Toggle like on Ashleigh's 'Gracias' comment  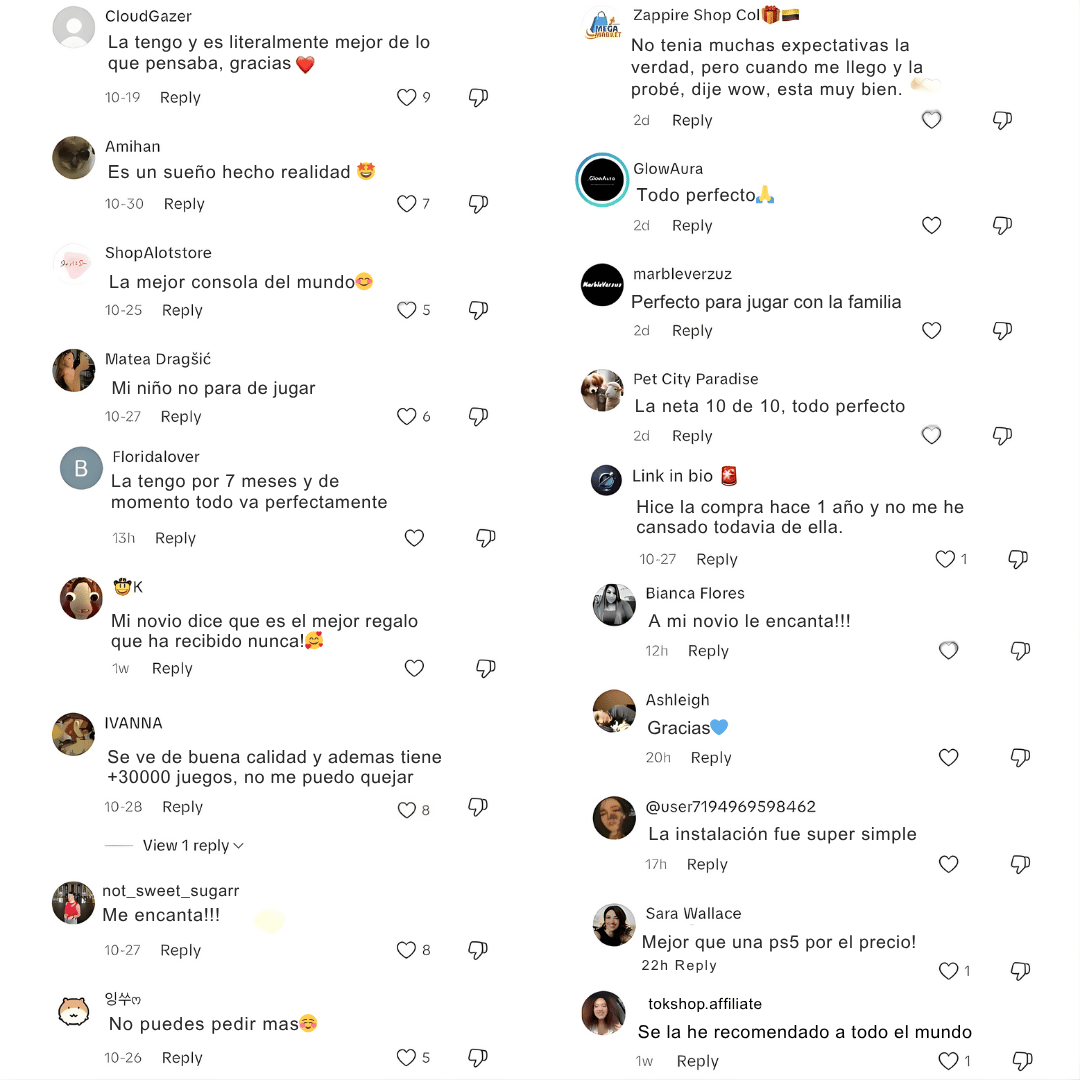pos(949,758)
